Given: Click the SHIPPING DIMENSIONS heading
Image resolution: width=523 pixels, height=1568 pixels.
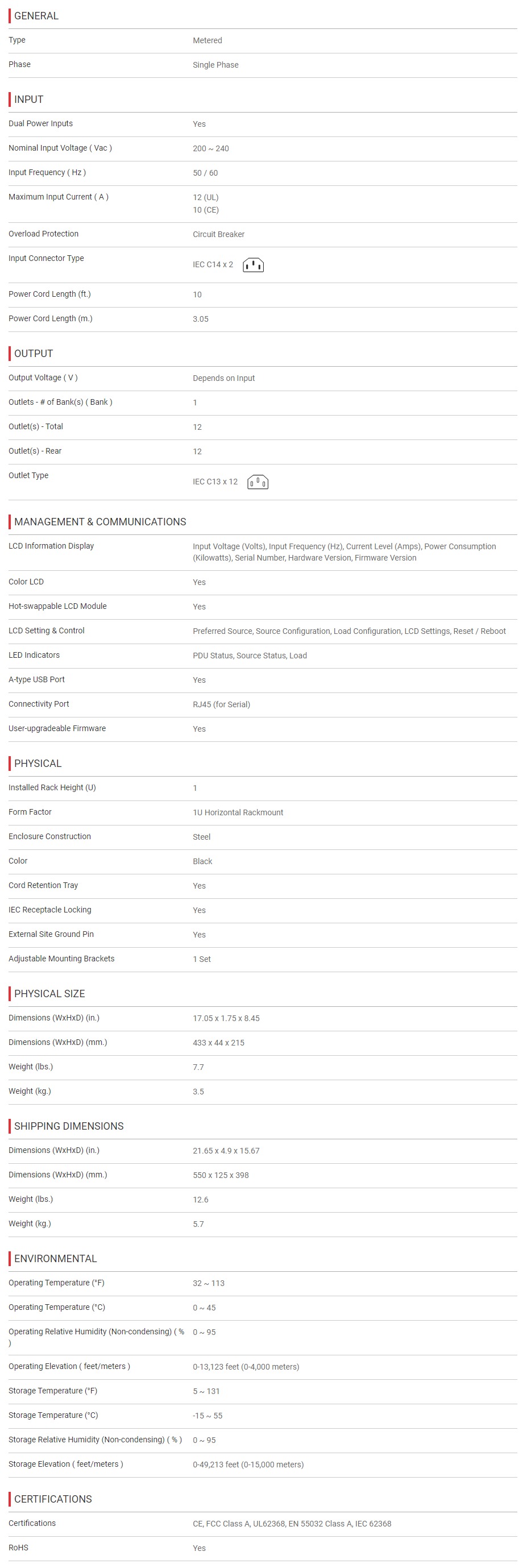Looking at the screenshot, I should 69,1126.
